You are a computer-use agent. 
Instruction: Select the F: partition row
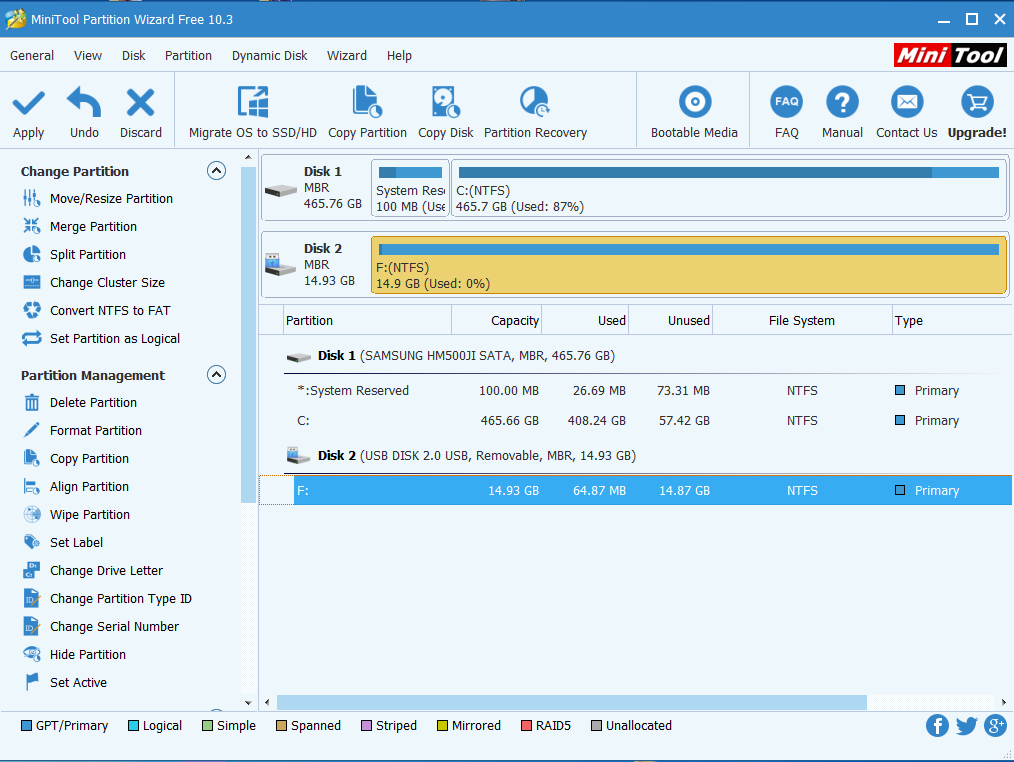coord(636,490)
